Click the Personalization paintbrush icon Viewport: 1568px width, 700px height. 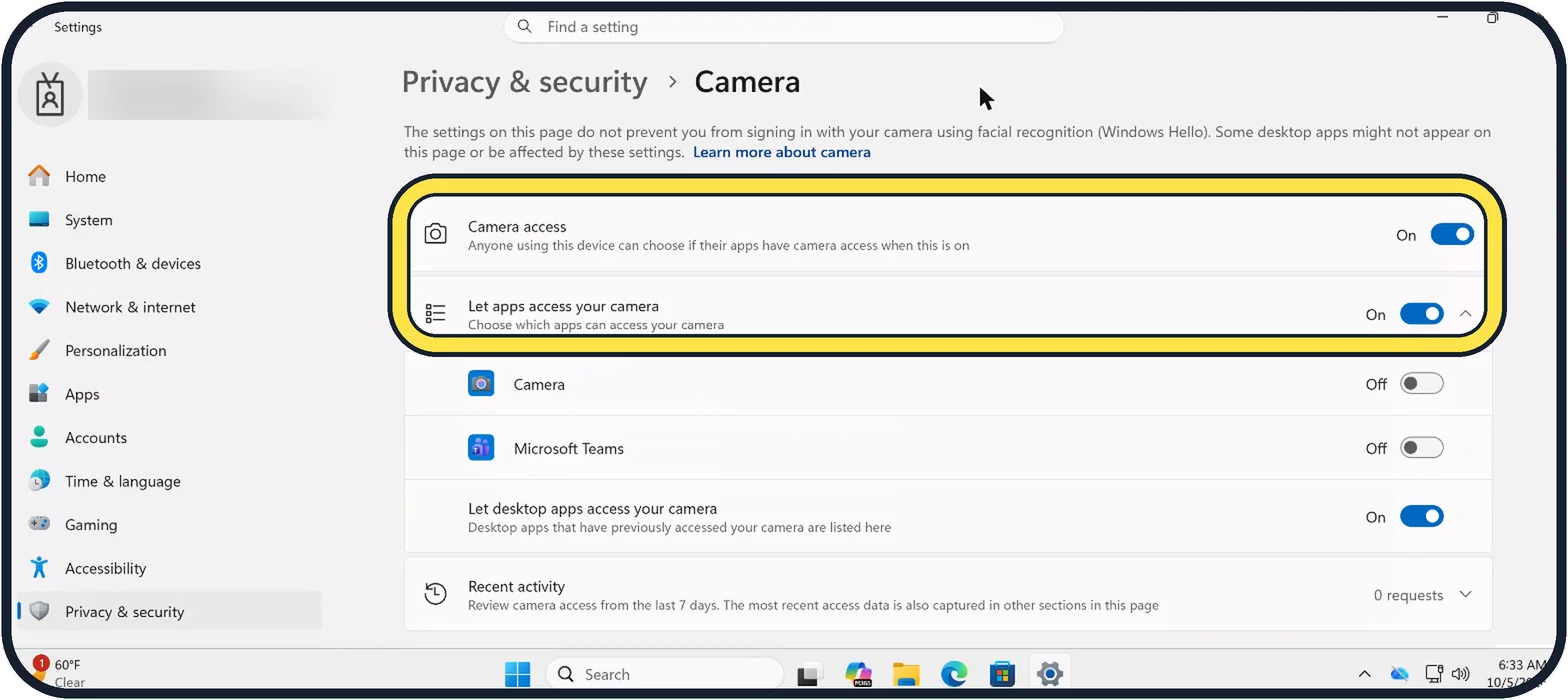(x=39, y=350)
